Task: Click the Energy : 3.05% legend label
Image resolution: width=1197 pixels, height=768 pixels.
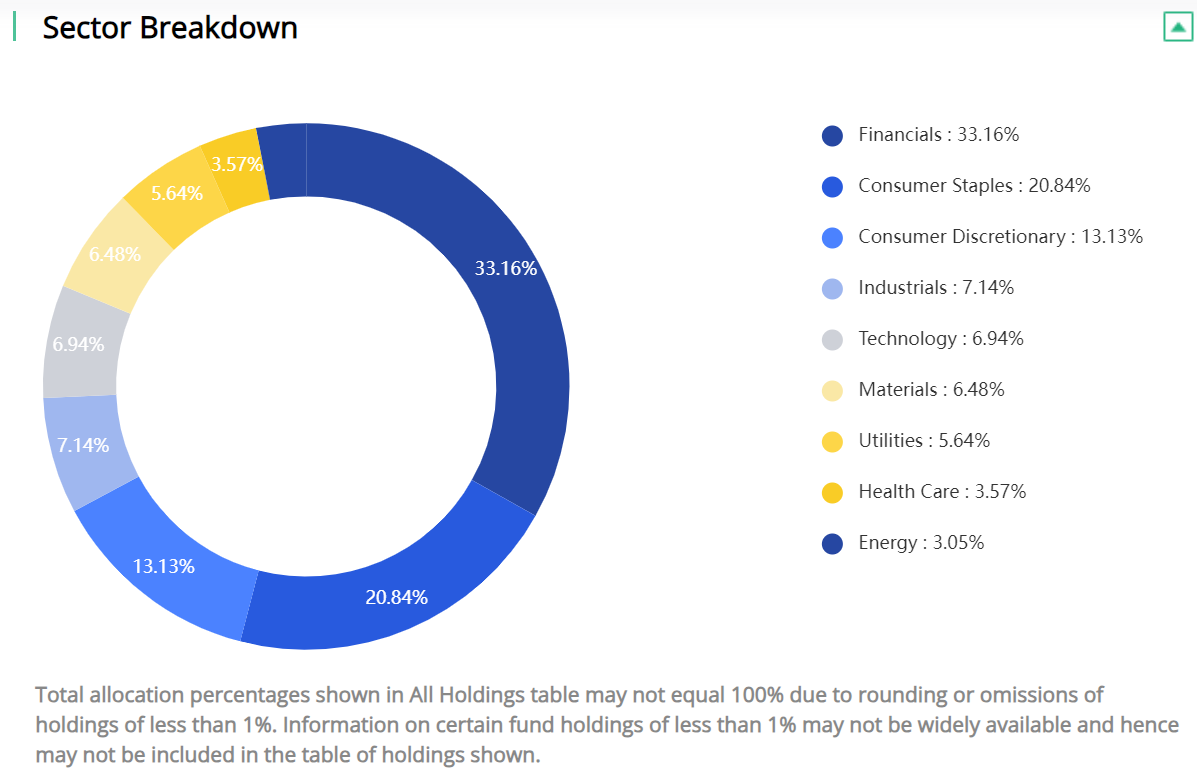Action: coord(921,543)
